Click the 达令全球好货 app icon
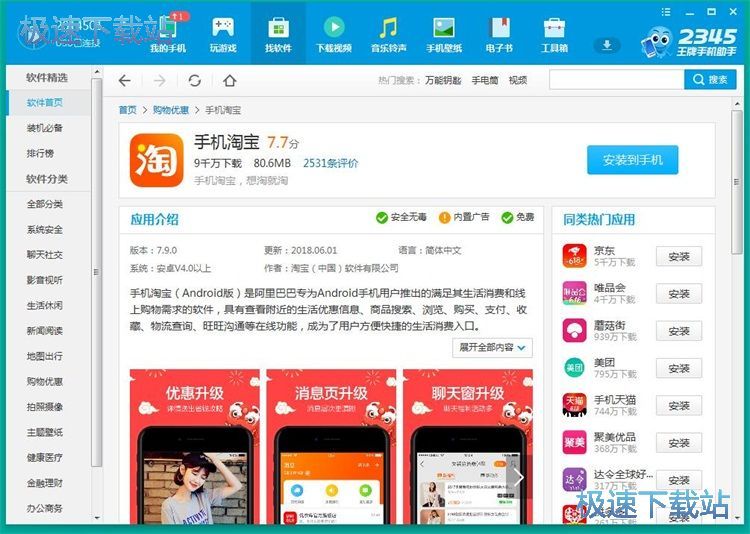Screen dimensions: 750x534 [574, 480]
